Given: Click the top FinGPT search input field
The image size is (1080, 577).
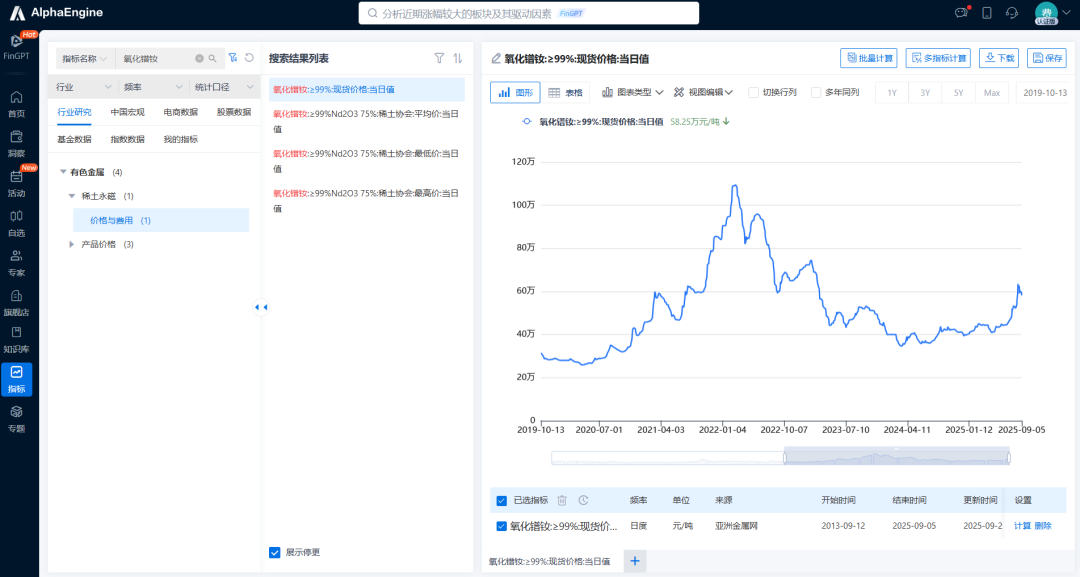Looking at the screenshot, I should [x=640, y=14].
